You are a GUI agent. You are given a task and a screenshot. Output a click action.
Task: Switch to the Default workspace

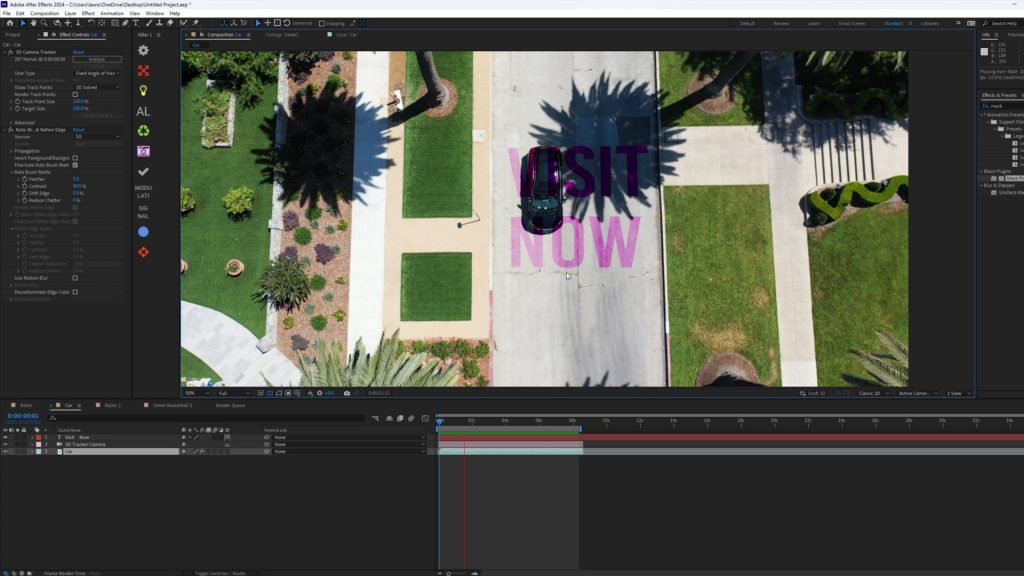(x=747, y=24)
